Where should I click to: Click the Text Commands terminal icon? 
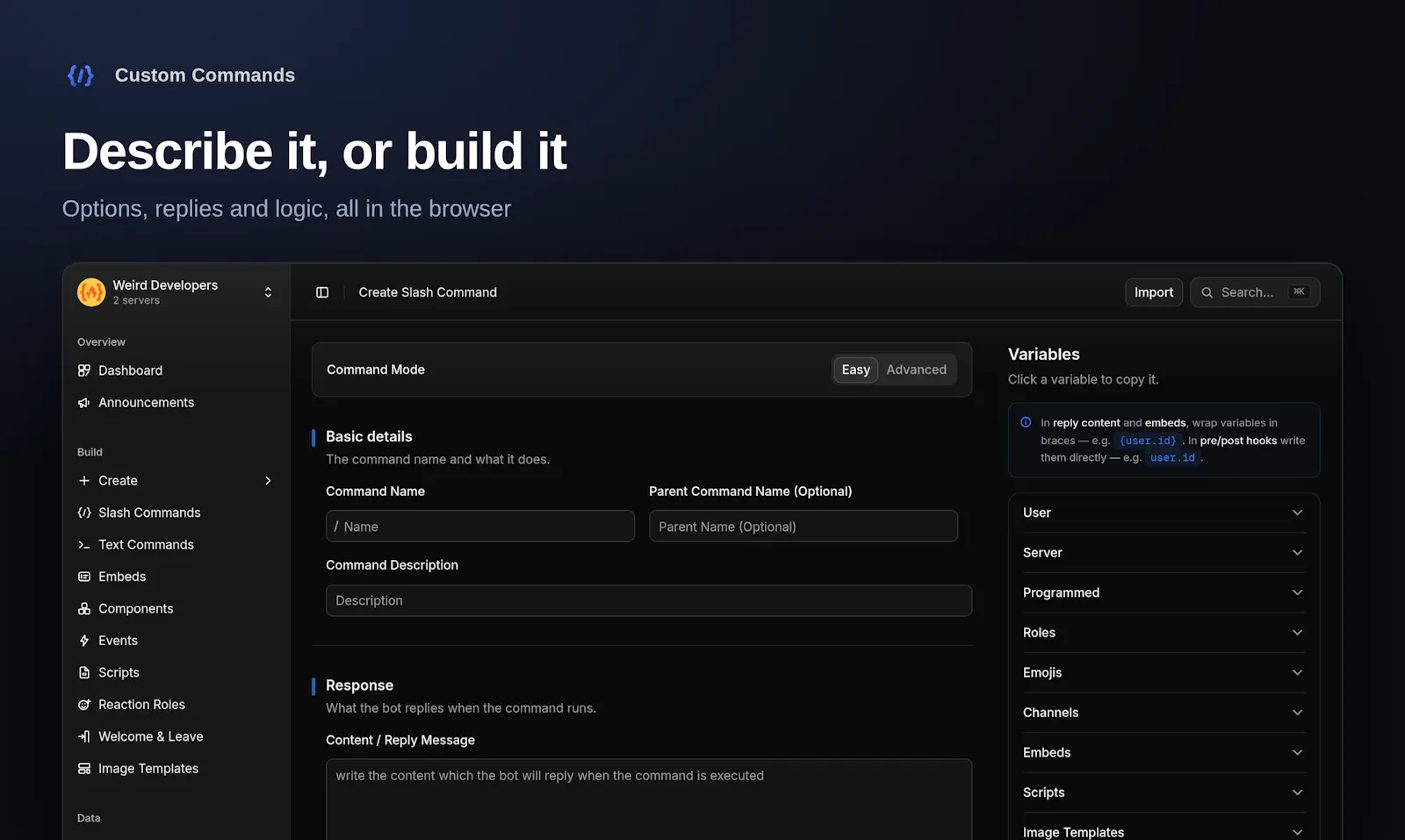pyautogui.click(x=84, y=545)
